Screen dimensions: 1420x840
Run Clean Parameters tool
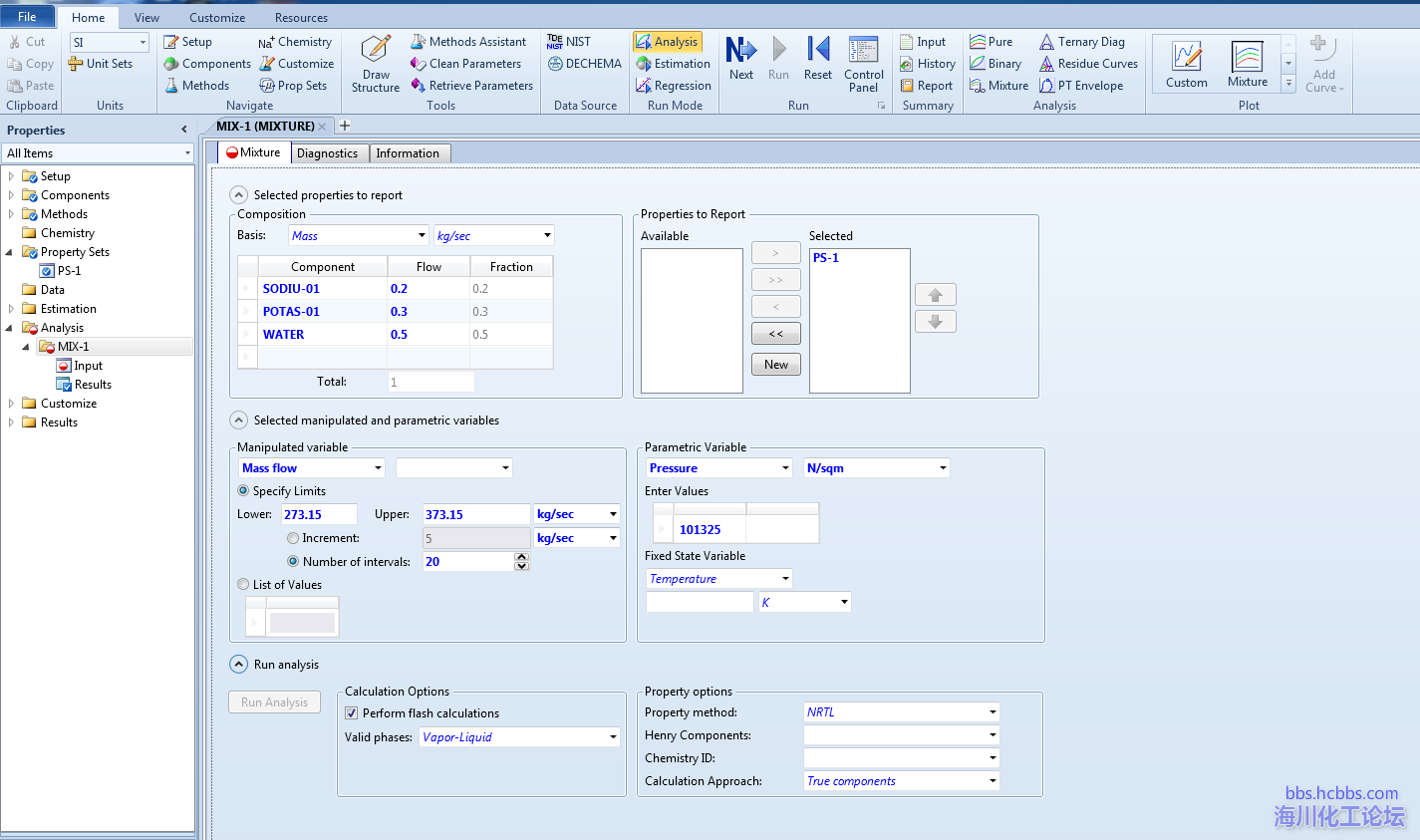point(465,64)
